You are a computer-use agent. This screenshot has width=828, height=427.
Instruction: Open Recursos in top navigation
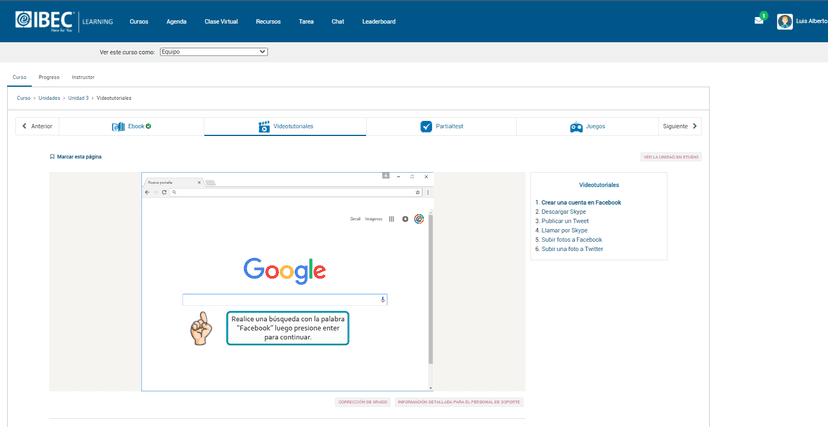[268, 22]
